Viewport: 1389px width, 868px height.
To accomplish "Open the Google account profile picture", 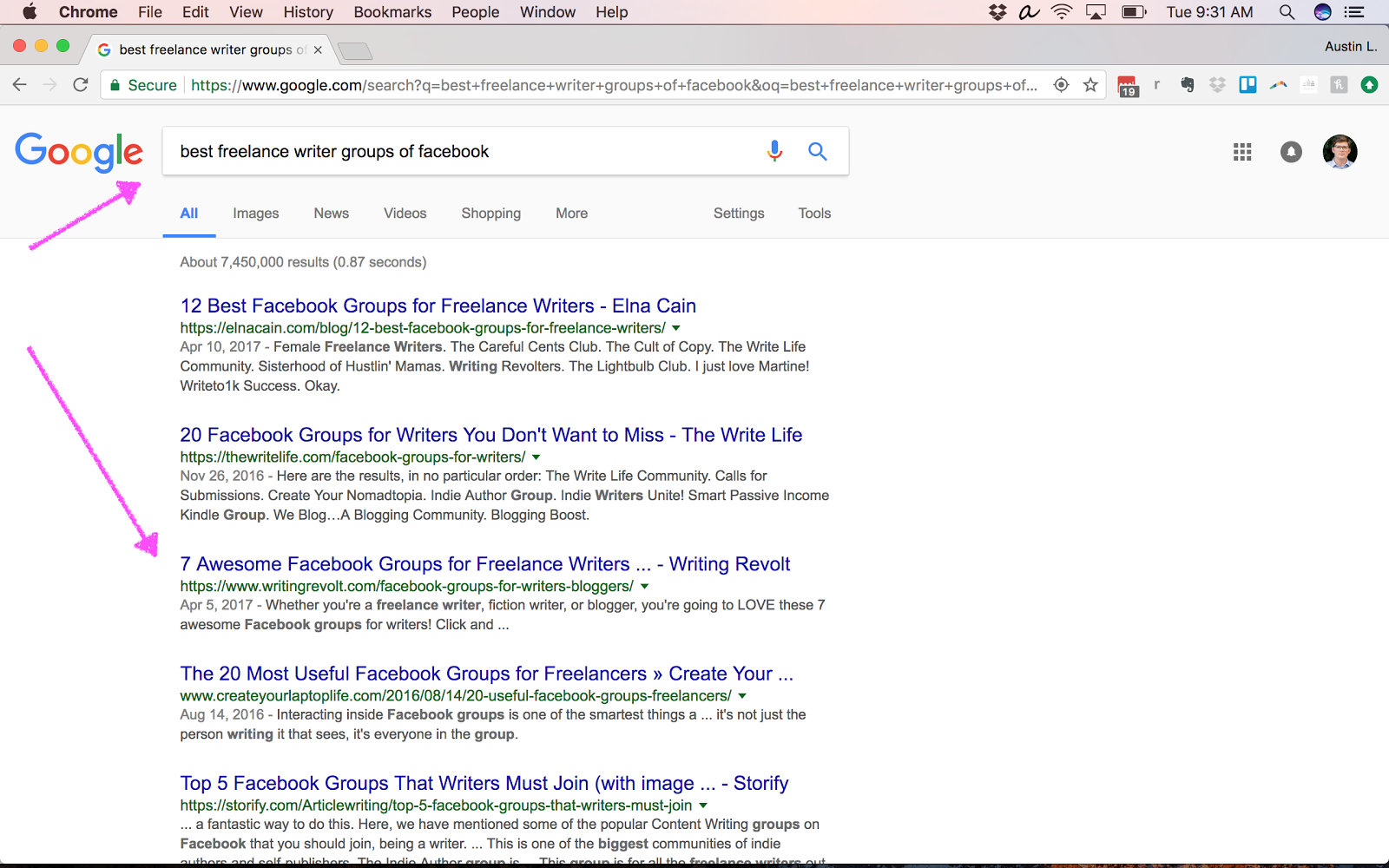I will pyautogui.click(x=1340, y=152).
